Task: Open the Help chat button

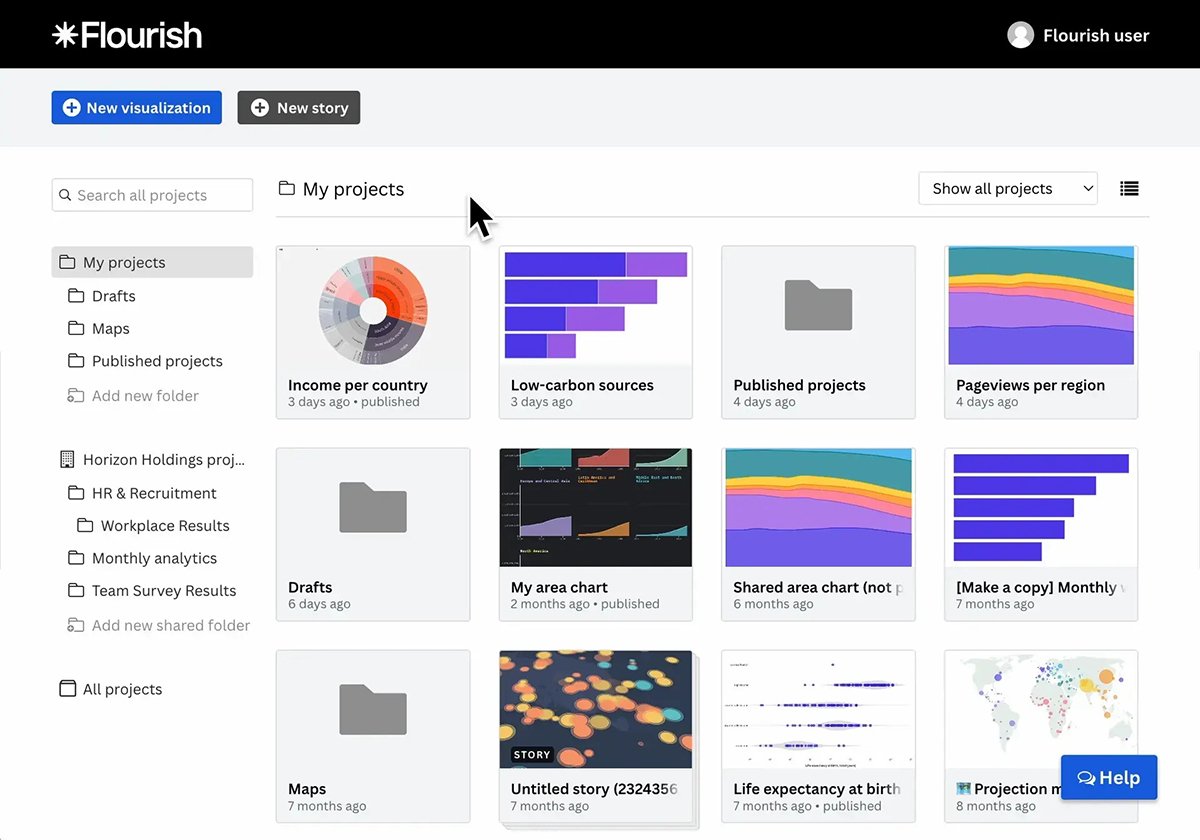Action: (x=1108, y=778)
